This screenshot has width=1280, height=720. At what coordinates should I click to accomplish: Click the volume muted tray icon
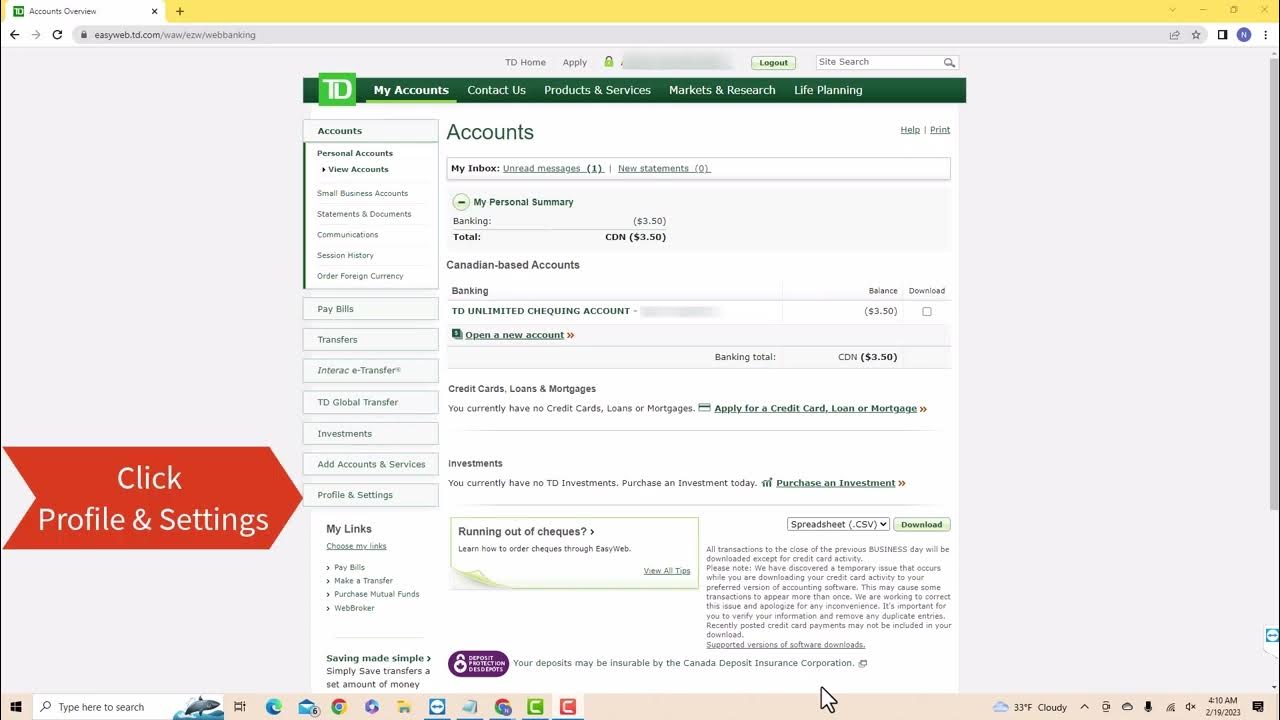click(x=1190, y=707)
